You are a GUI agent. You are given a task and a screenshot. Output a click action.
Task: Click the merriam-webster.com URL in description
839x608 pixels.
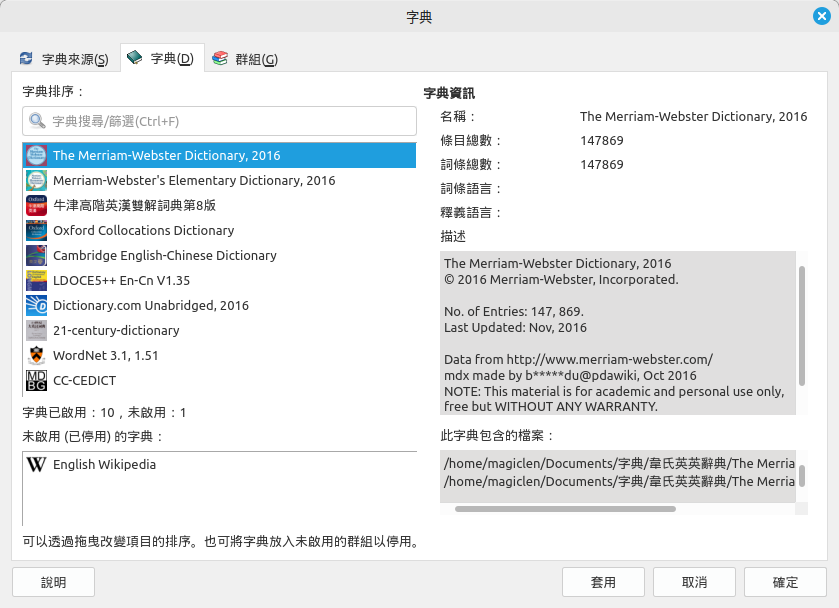point(609,359)
